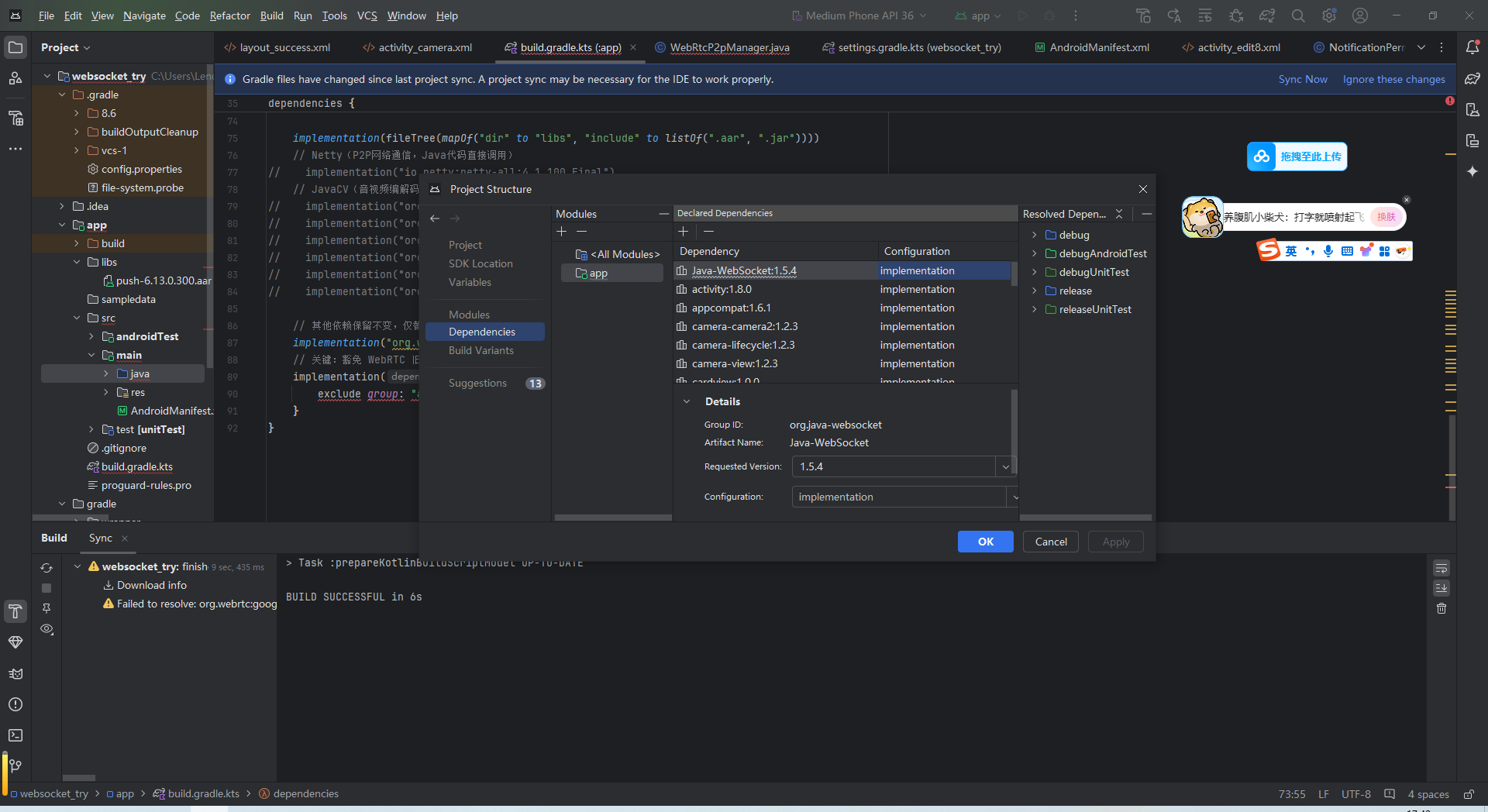Click the Sync Now link
Image resolution: width=1488 pixels, height=812 pixels.
[x=1303, y=79]
